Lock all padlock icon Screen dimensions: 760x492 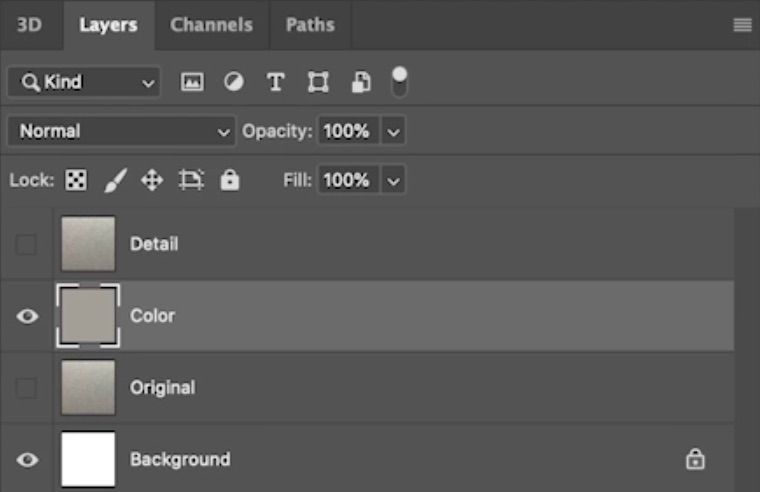tap(230, 180)
